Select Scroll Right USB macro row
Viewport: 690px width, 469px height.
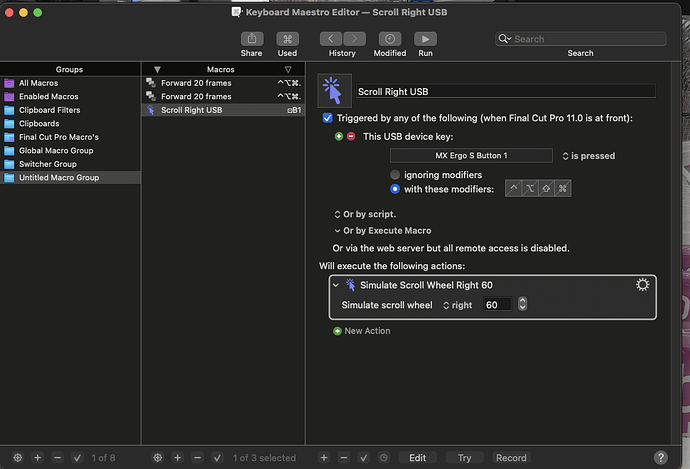[x=224, y=110]
